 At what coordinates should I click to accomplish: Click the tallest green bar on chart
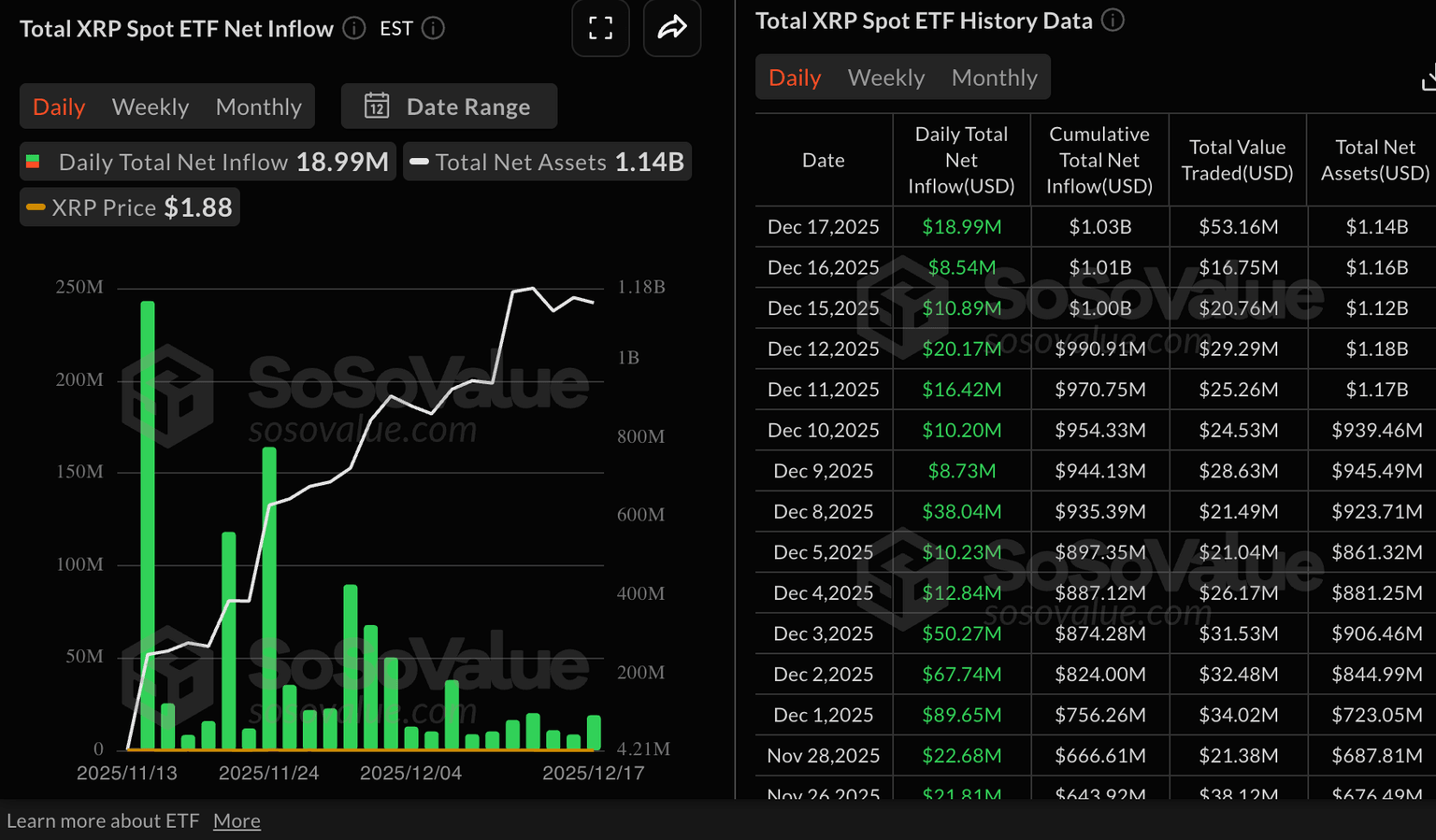coord(148,523)
